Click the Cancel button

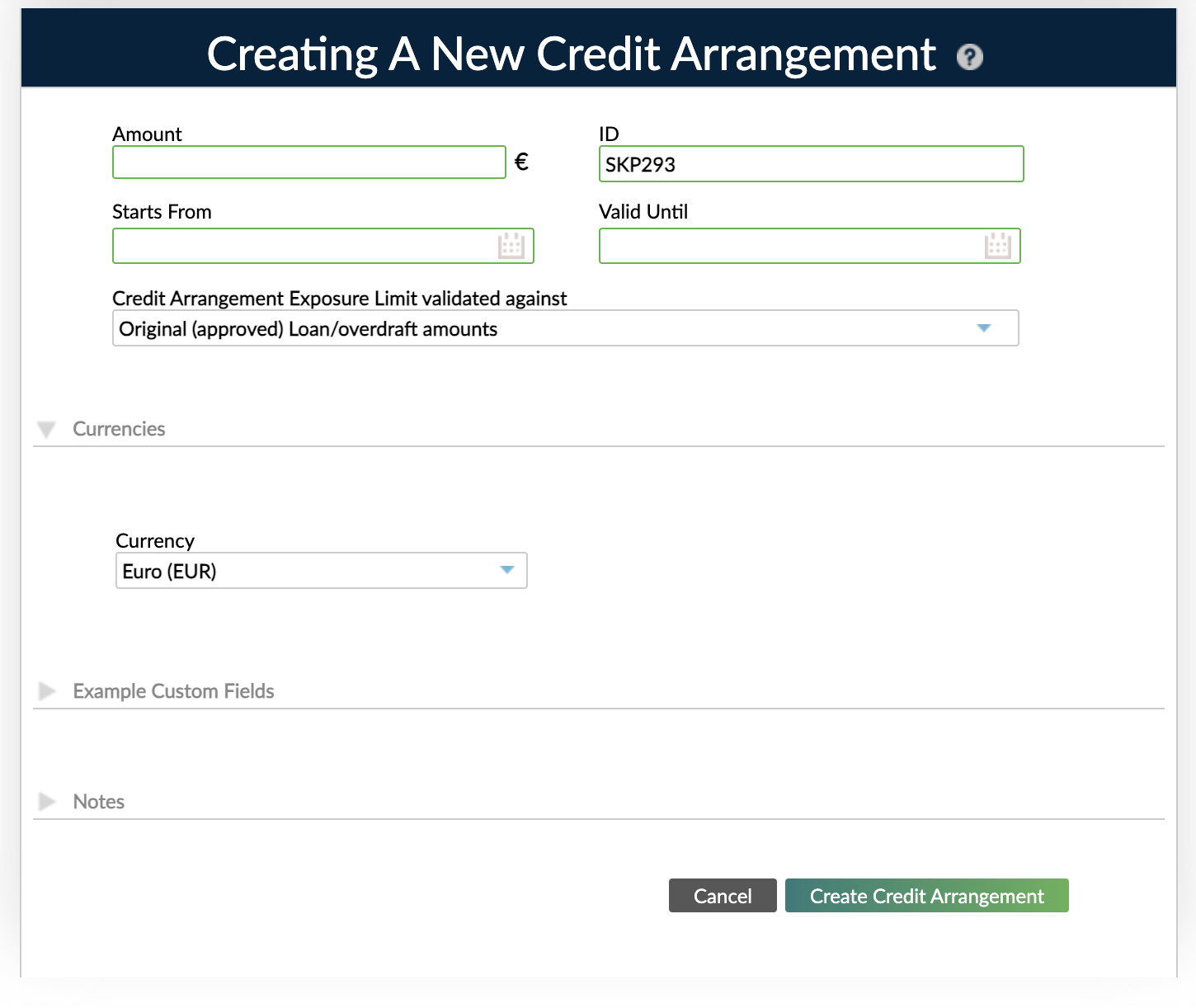coord(722,896)
